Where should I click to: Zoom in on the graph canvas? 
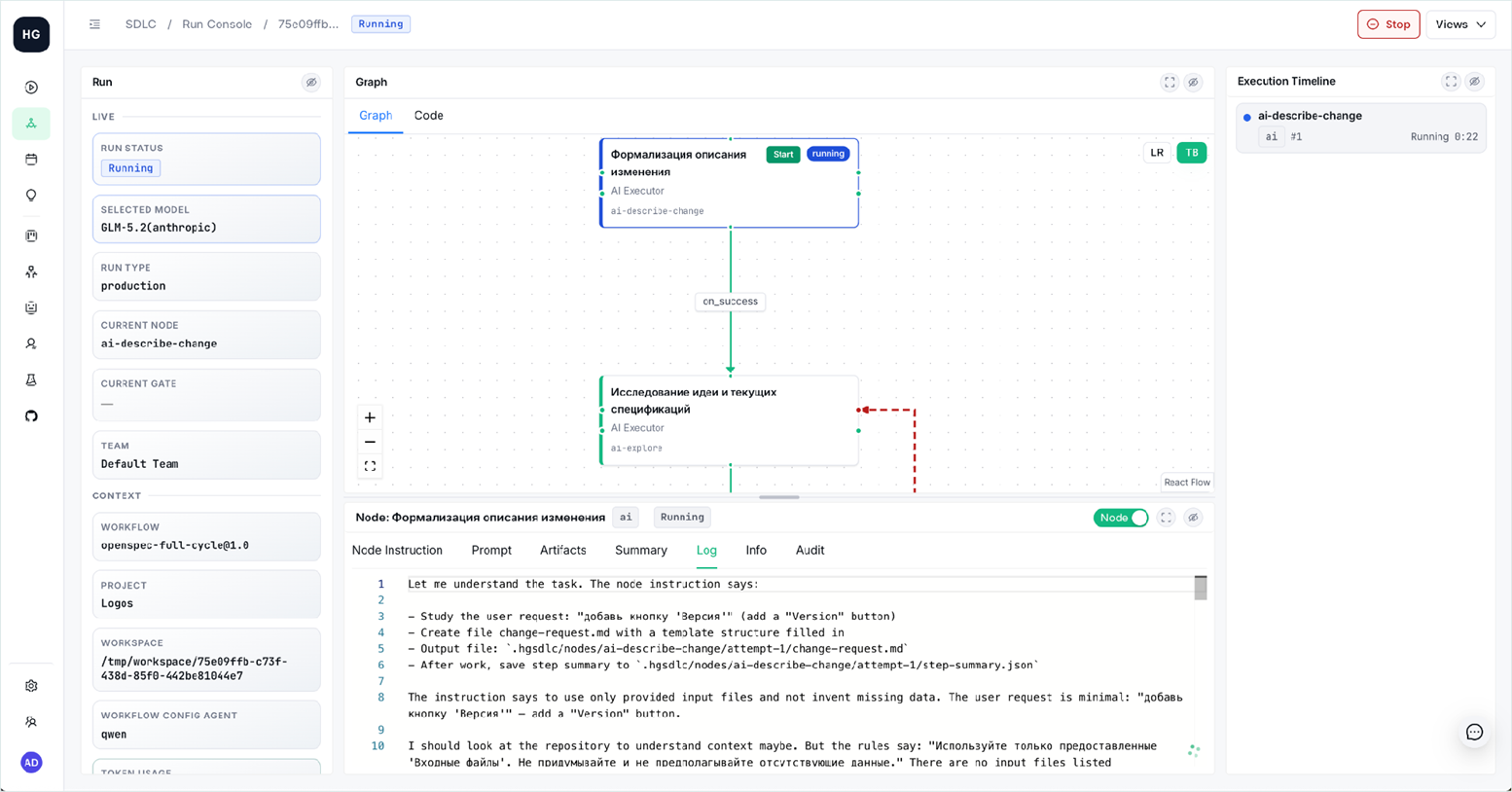[370, 417]
